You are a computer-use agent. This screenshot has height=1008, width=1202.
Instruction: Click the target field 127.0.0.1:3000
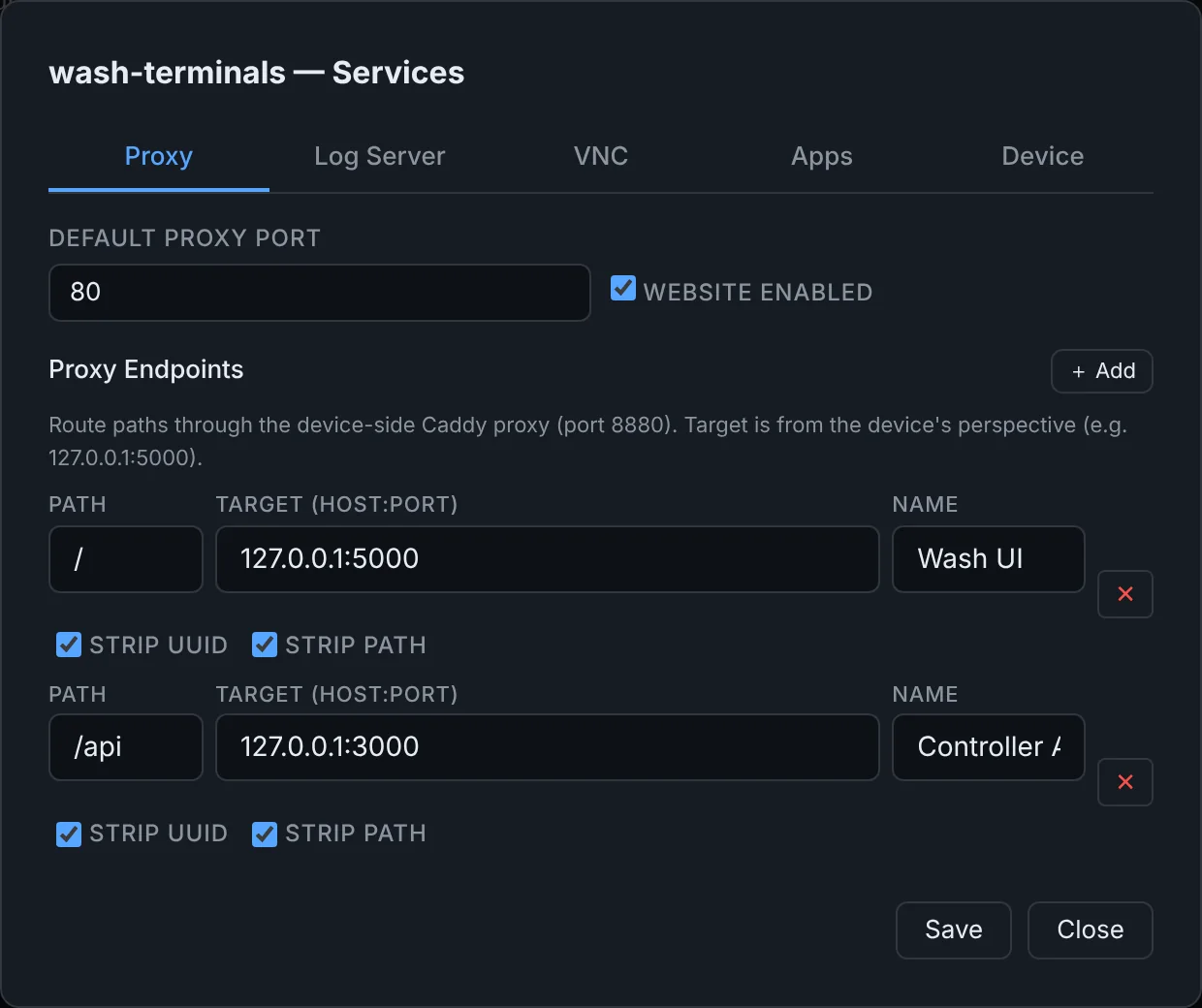(548, 747)
